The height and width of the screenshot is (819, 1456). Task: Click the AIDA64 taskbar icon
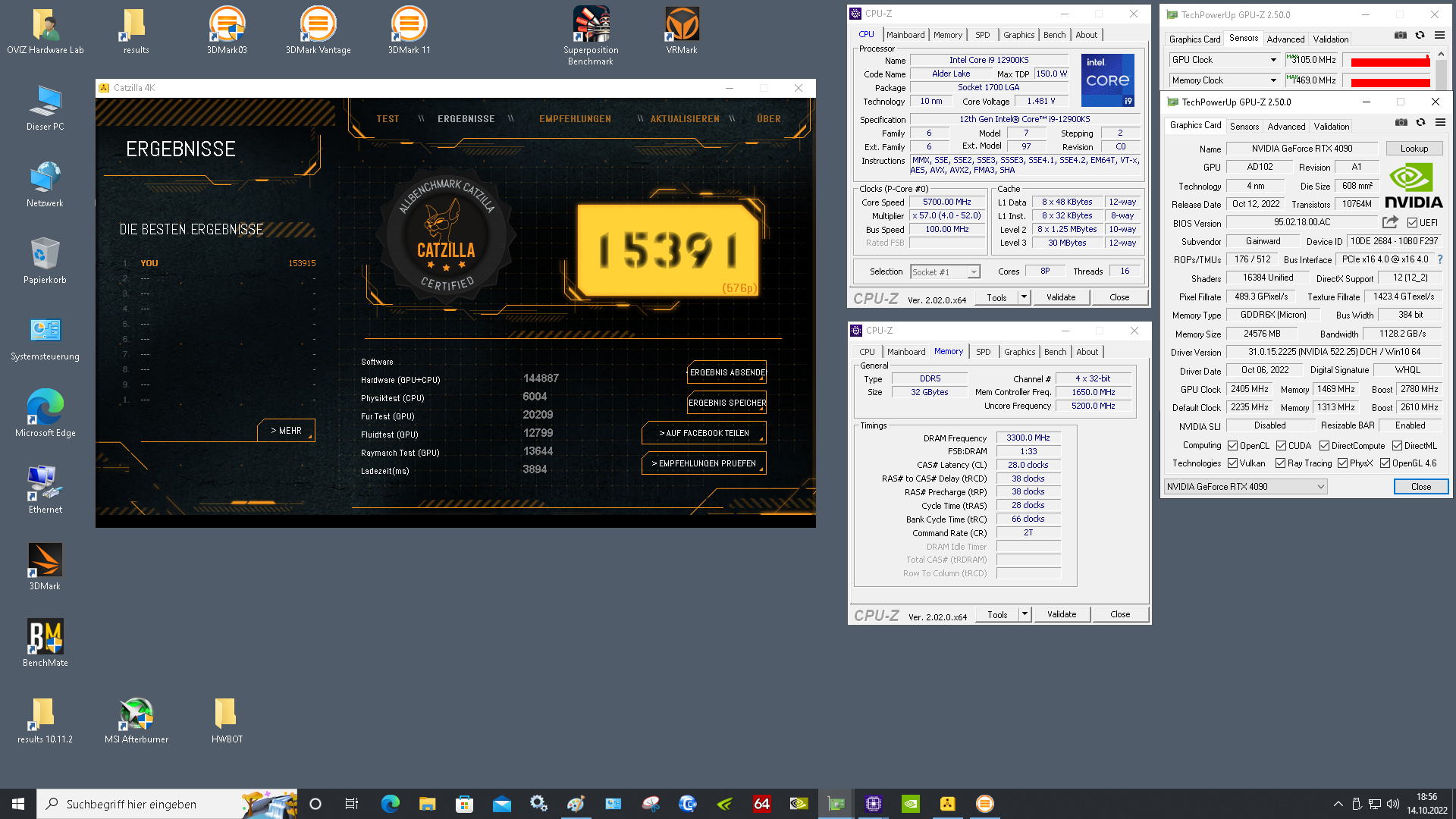click(x=761, y=804)
